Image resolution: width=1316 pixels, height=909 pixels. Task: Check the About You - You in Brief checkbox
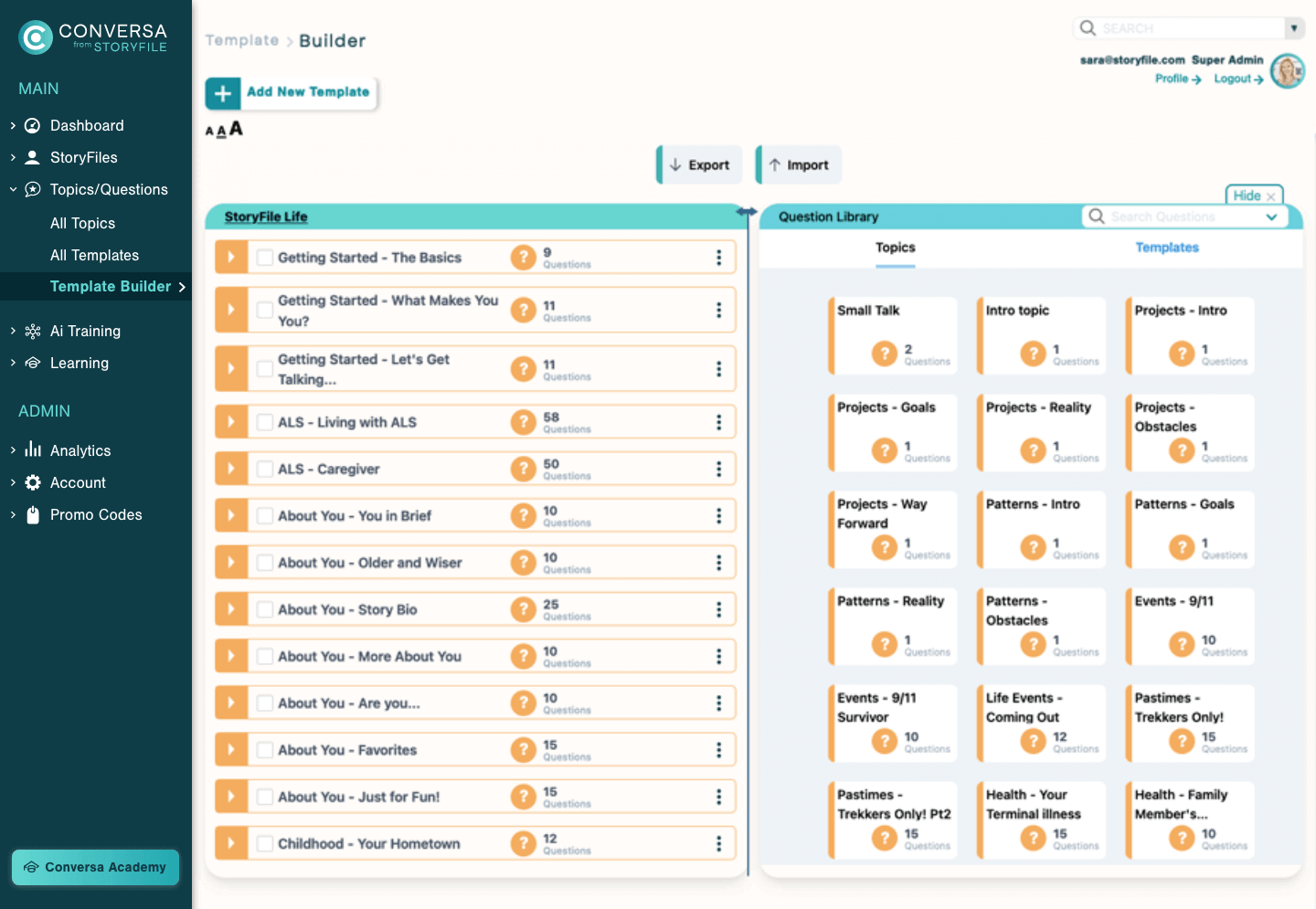coord(265,516)
